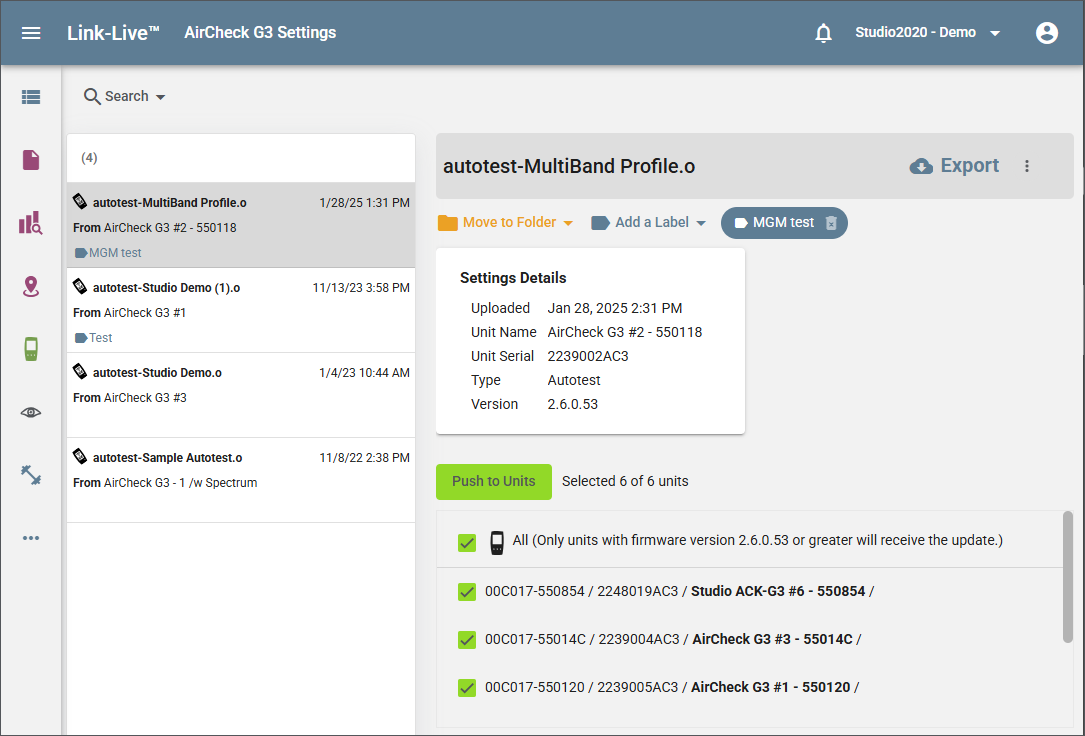Image resolution: width=1085 pixels, height=736 pixels.
Task: Open the eye sidebar icon
Action: [31, 412]
